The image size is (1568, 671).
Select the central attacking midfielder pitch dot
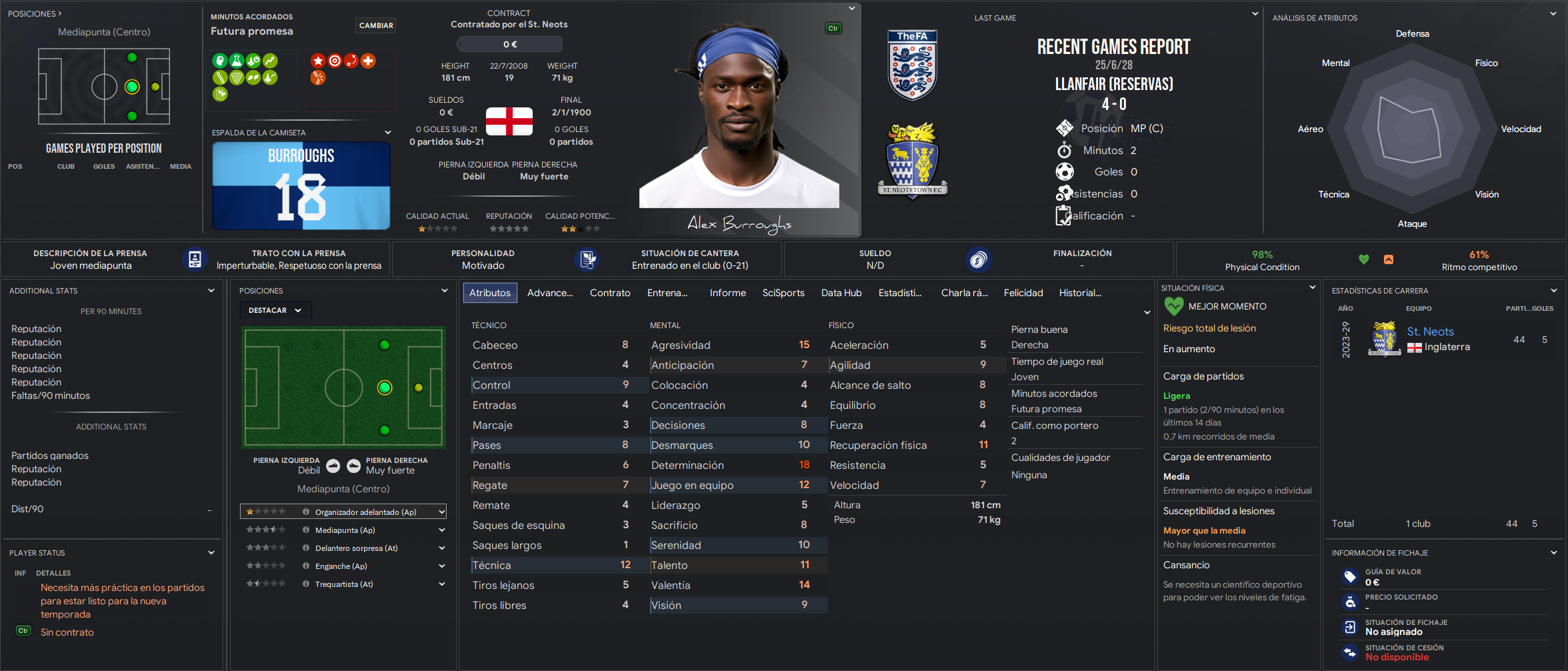(x=385, y=388)
